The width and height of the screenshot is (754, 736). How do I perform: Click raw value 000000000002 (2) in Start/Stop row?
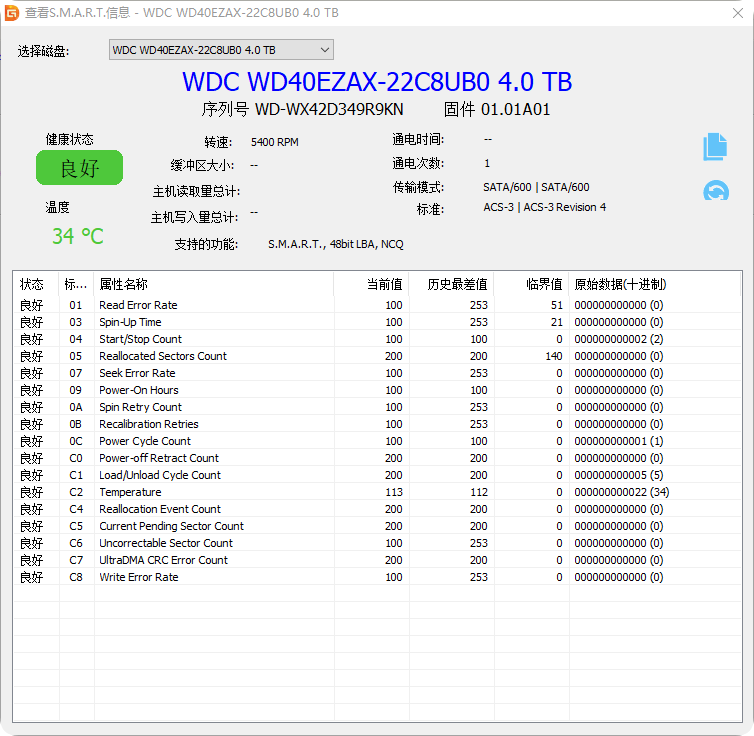(618, 339)
